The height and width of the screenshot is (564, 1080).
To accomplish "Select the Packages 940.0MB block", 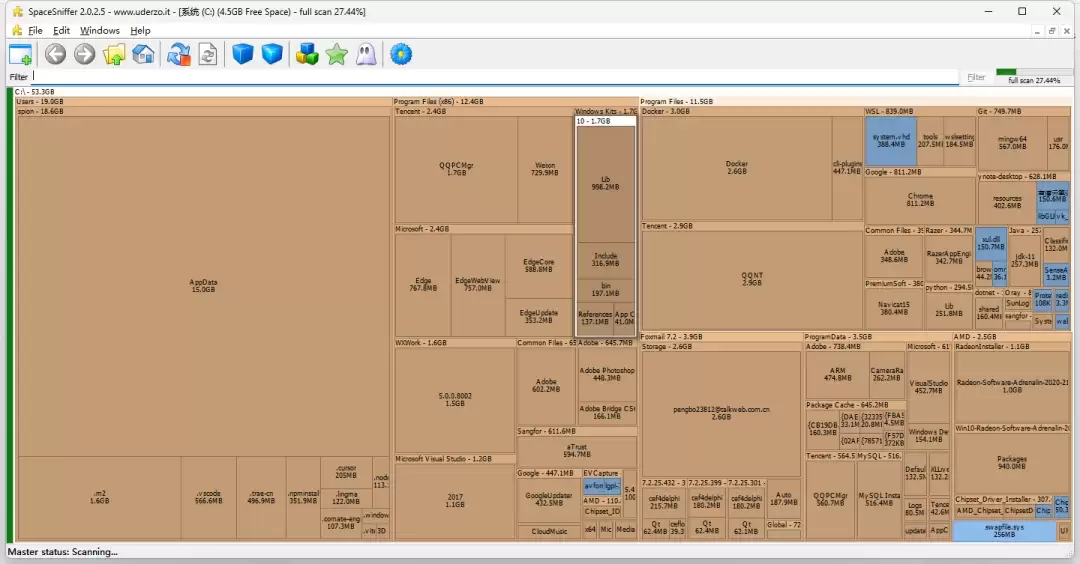I will (1011, 463).
